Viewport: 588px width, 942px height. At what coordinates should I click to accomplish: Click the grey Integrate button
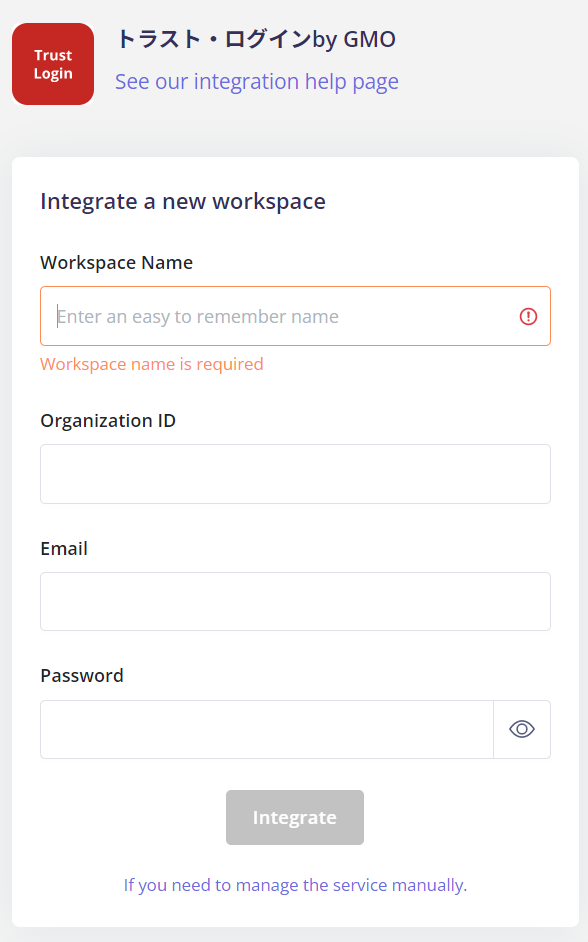(x=295, y=818)
